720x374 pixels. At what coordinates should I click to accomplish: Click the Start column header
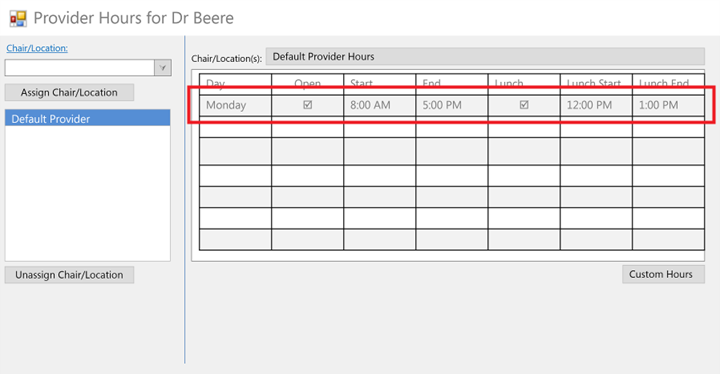click(x=380, y=84)
